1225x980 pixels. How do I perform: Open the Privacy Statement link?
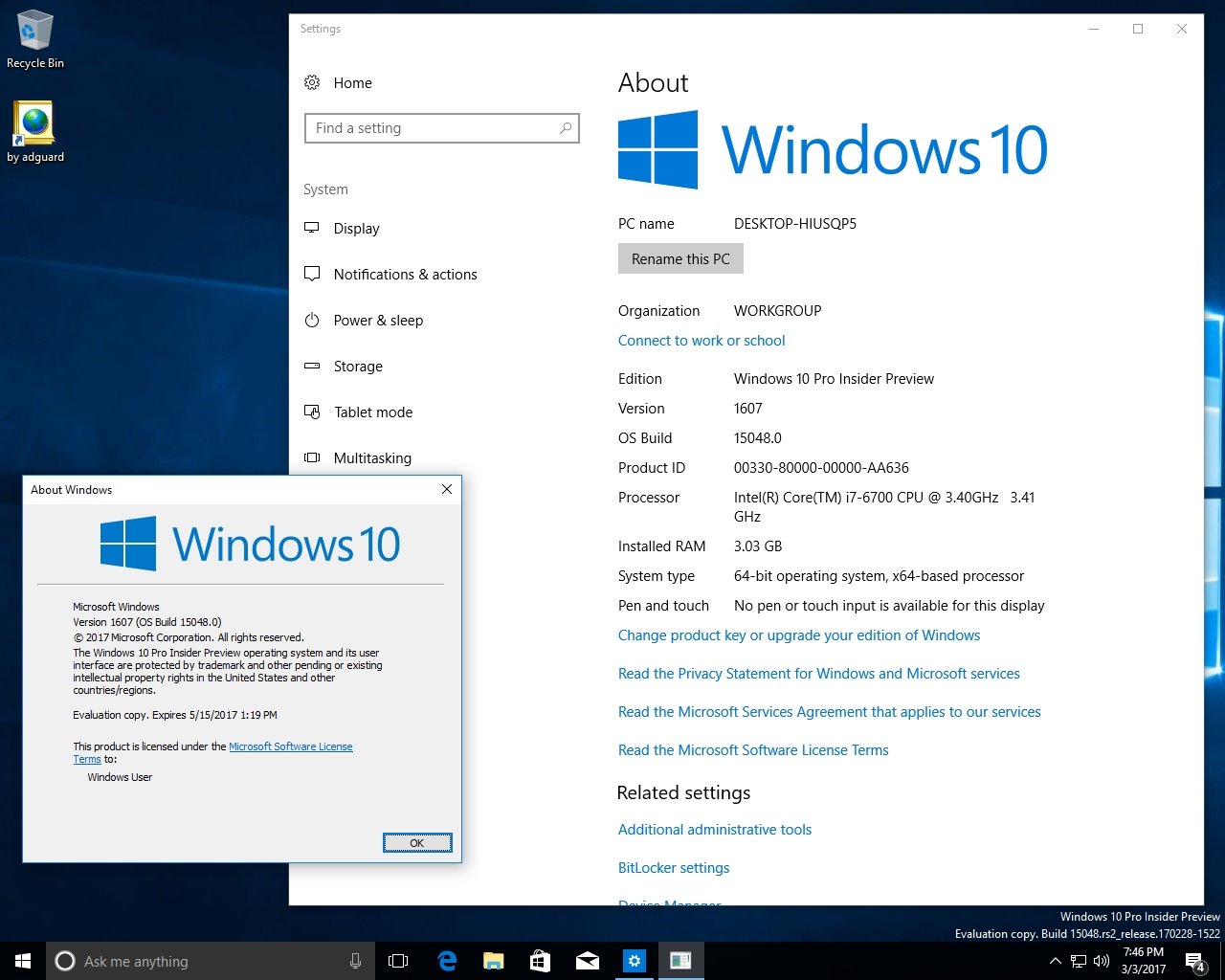(819, 674)
